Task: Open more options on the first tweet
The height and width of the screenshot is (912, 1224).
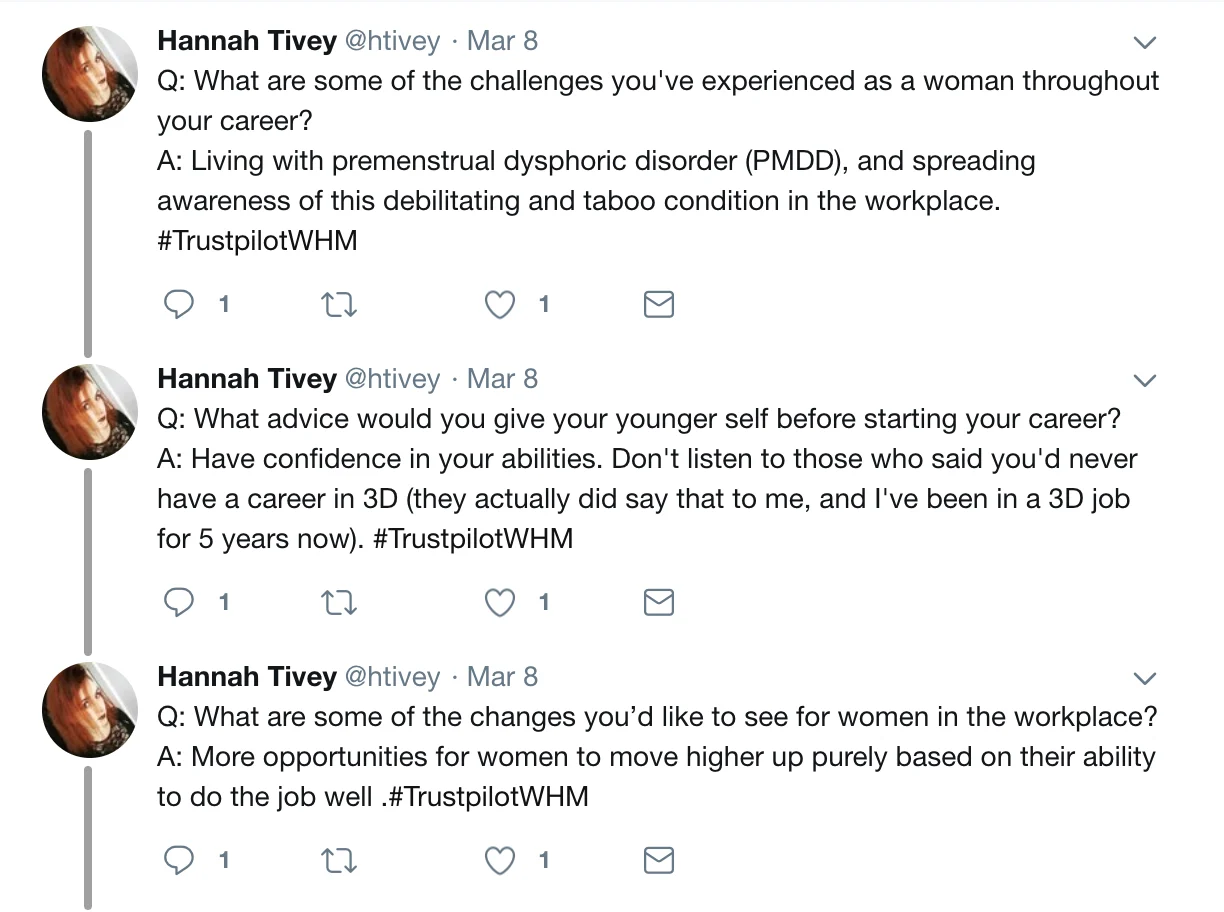Action: [1144, 43]
